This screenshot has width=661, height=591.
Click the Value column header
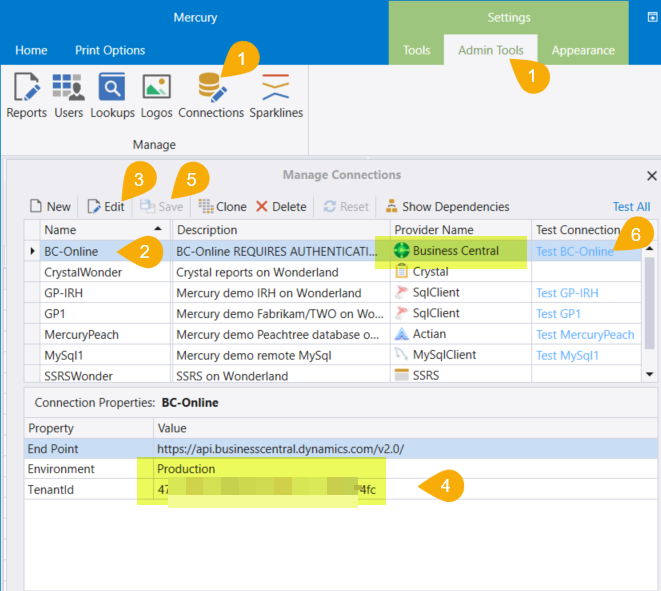[x=405, y=428]
